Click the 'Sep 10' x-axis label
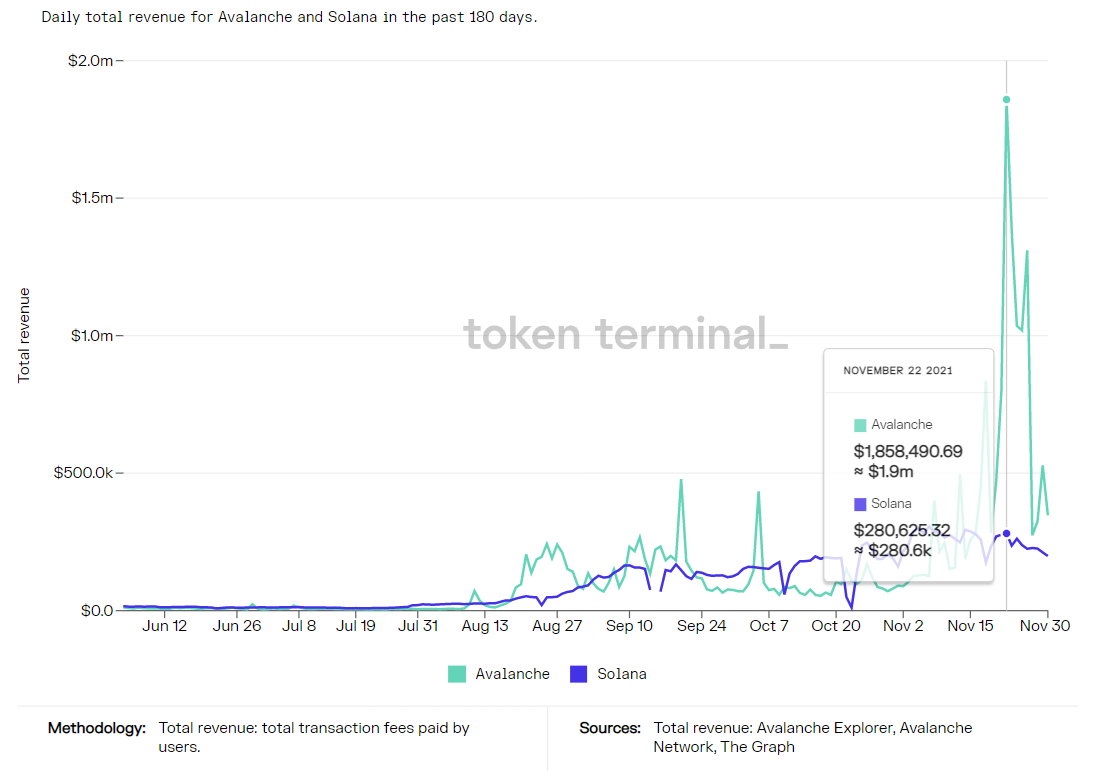 point(629,625)
